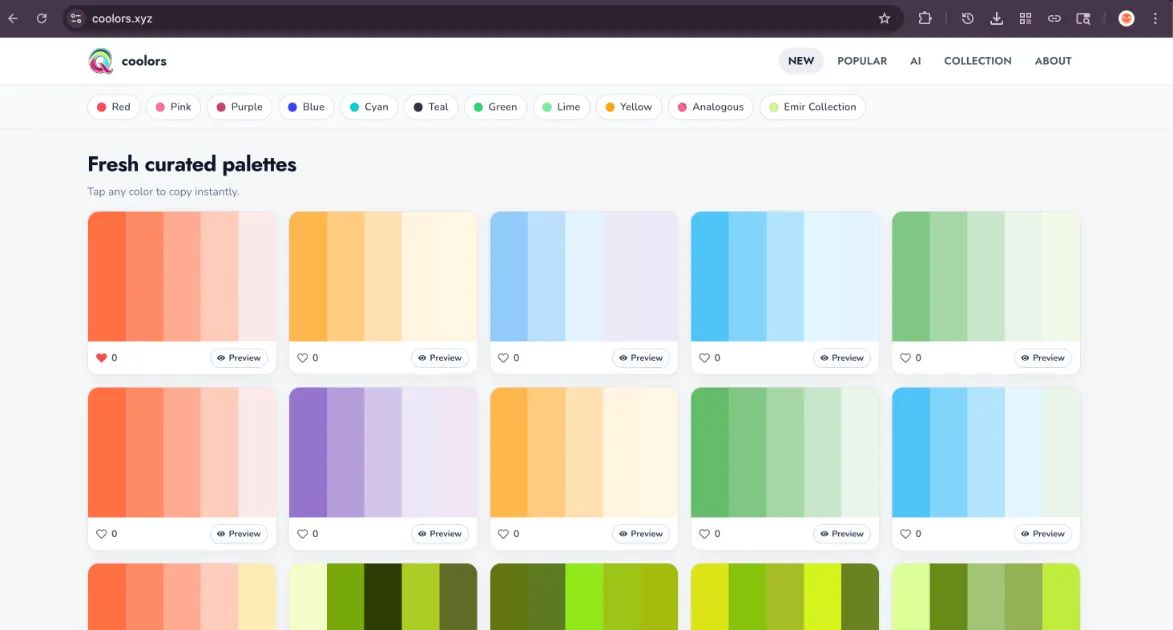This screenshot has height=630, width=1173.
Task: Filter palettes by Lime
Action: tap(561, 107)
